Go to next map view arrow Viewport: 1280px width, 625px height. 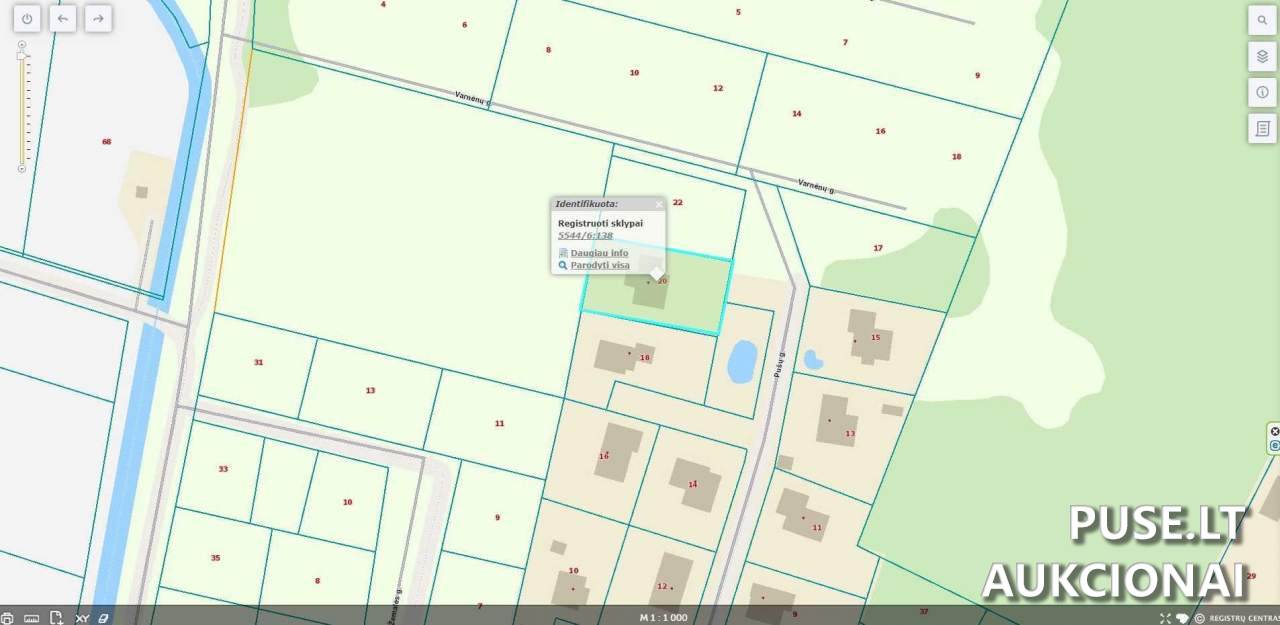coord(98,18)
